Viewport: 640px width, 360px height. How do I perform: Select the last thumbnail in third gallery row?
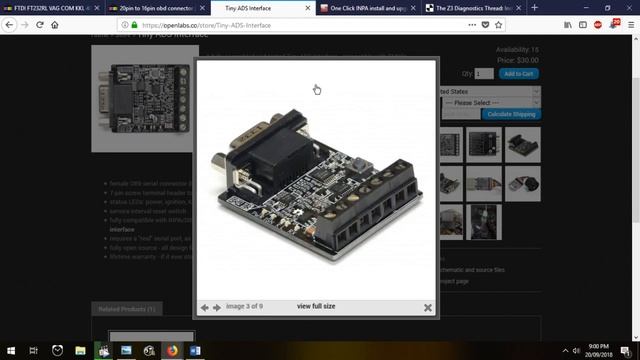pyautogui.click(x=484, y=222)
